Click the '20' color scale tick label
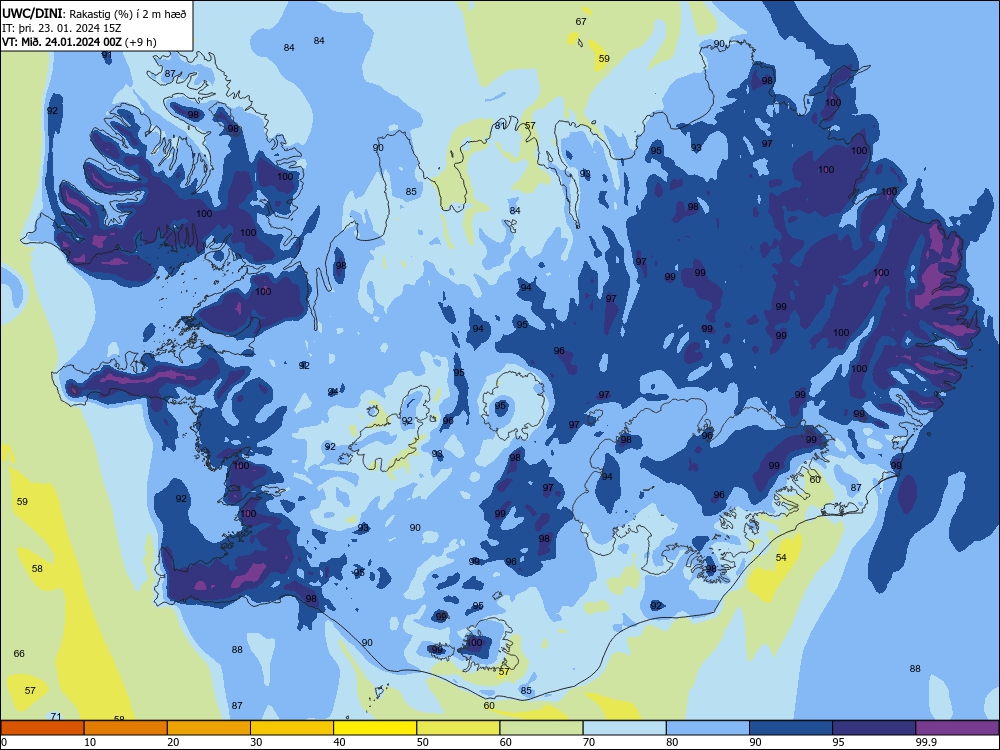This screenshot has width=1000, height=750. coord(173,742)
